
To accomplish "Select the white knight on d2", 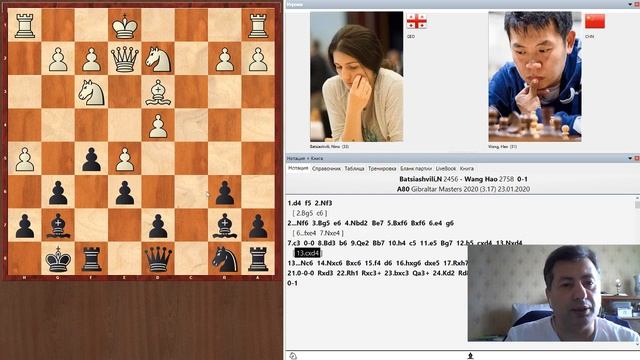I will tap(158, 59).
